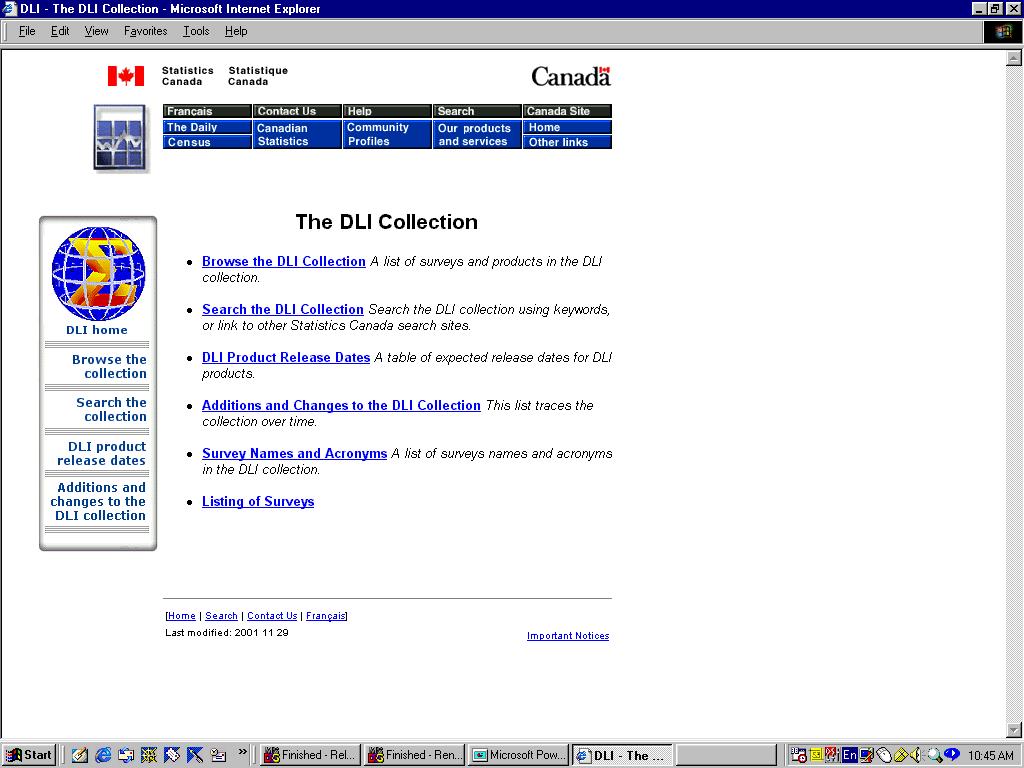1024x768 pixels.
Task: Open the Help menu in the menu bar
Action: click(x=236, y=31)
